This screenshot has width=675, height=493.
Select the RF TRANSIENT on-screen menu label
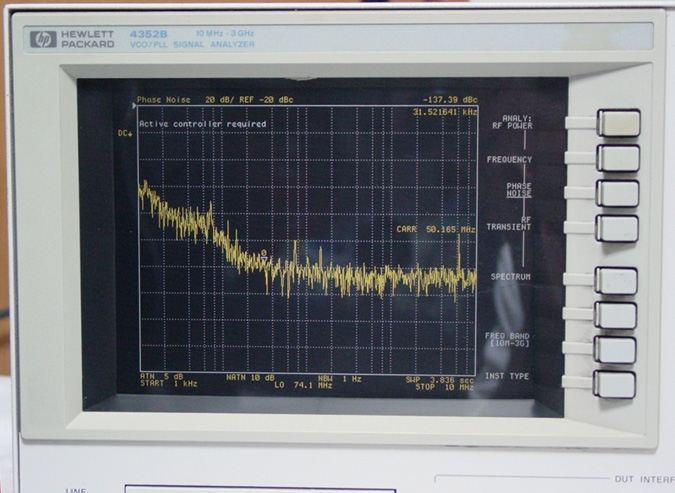click(508, 223)
